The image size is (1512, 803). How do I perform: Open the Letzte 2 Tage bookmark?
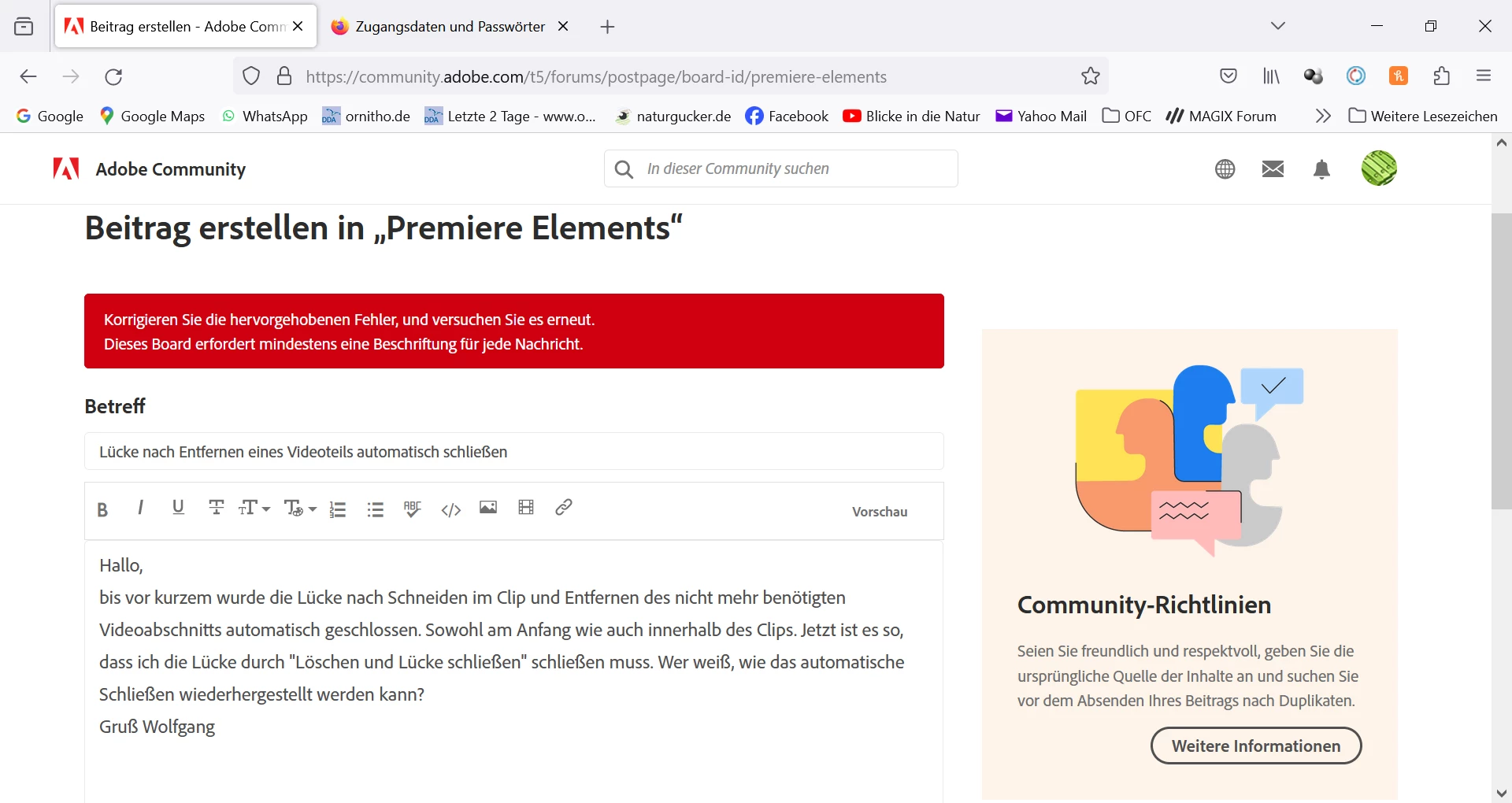(510, 117)
